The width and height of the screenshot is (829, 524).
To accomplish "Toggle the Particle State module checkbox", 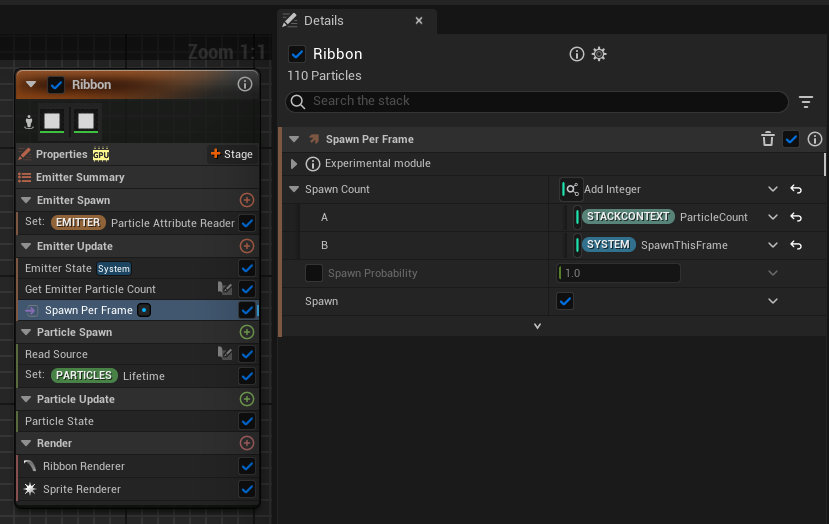I will pos(247,421).
